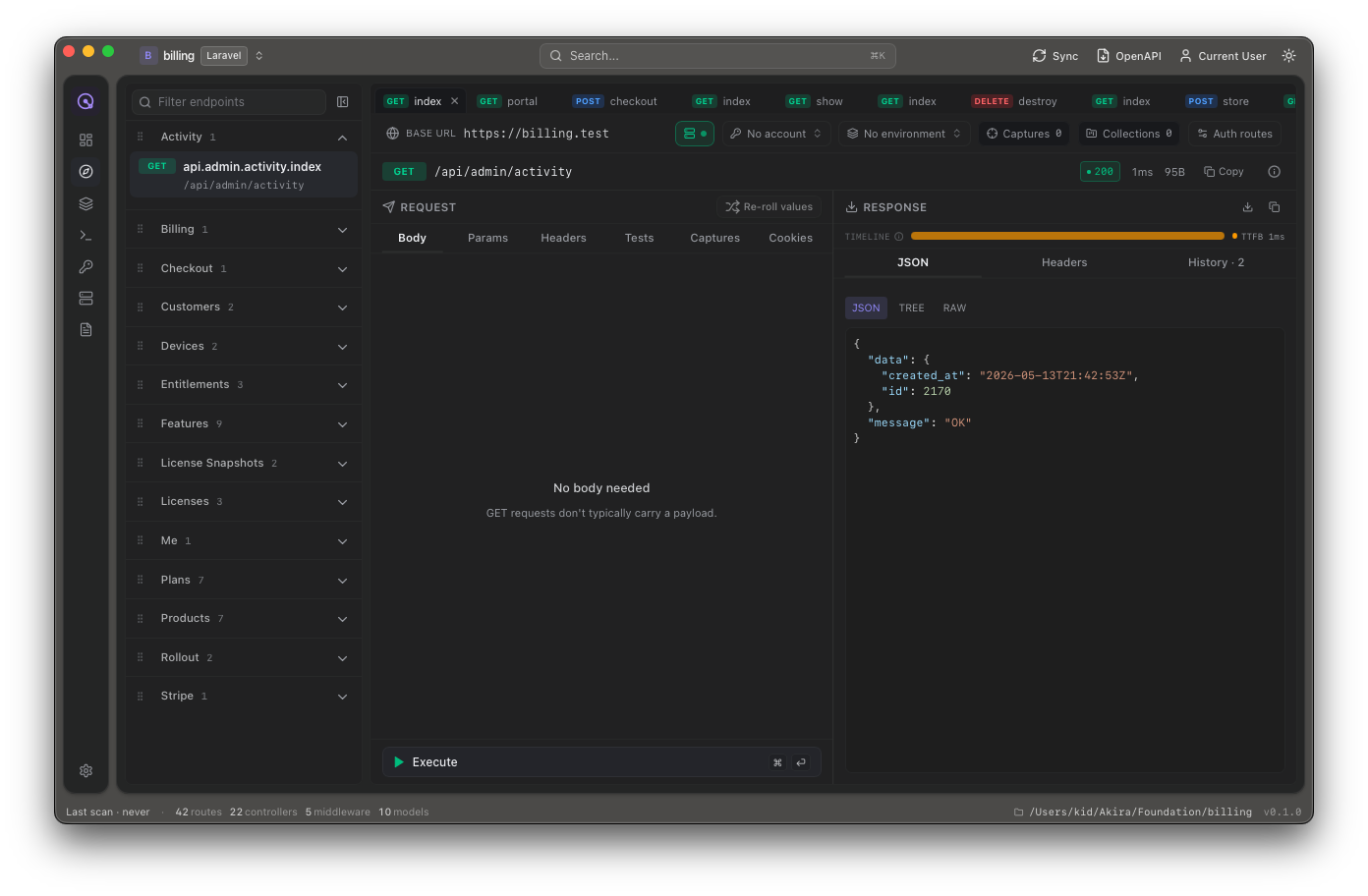1368x896 pixels.
Task: Click the Filter endpoints input
Action: [x=229, y=102]
